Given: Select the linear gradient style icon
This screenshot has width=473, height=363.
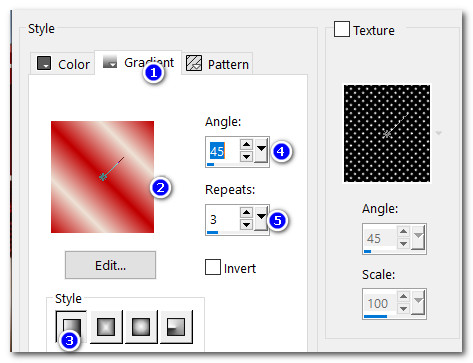Looking at the screenshot, I should pyautogui.click(x=72, y=327).
